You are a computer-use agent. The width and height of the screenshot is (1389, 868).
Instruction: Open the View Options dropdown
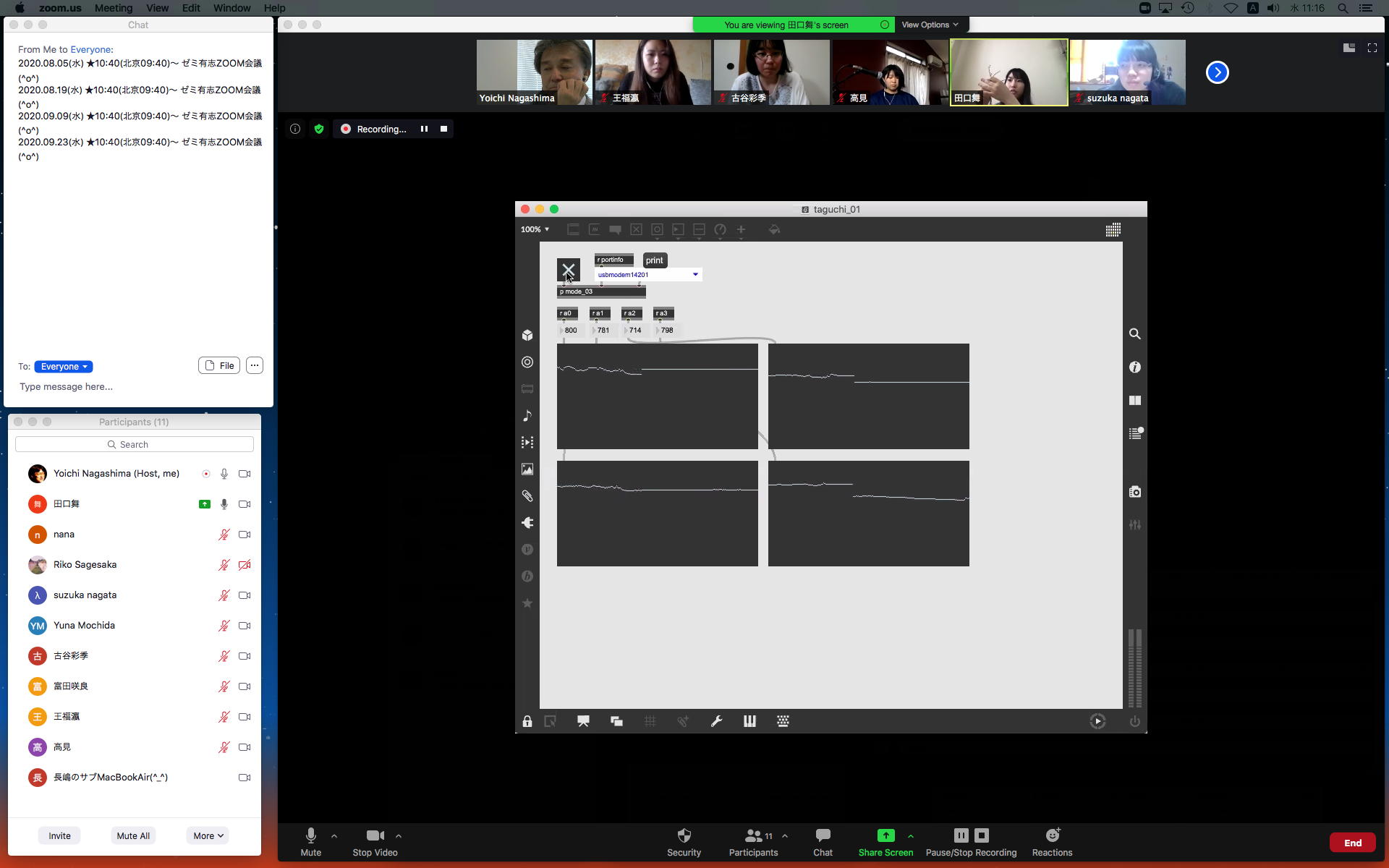[930, 25]
